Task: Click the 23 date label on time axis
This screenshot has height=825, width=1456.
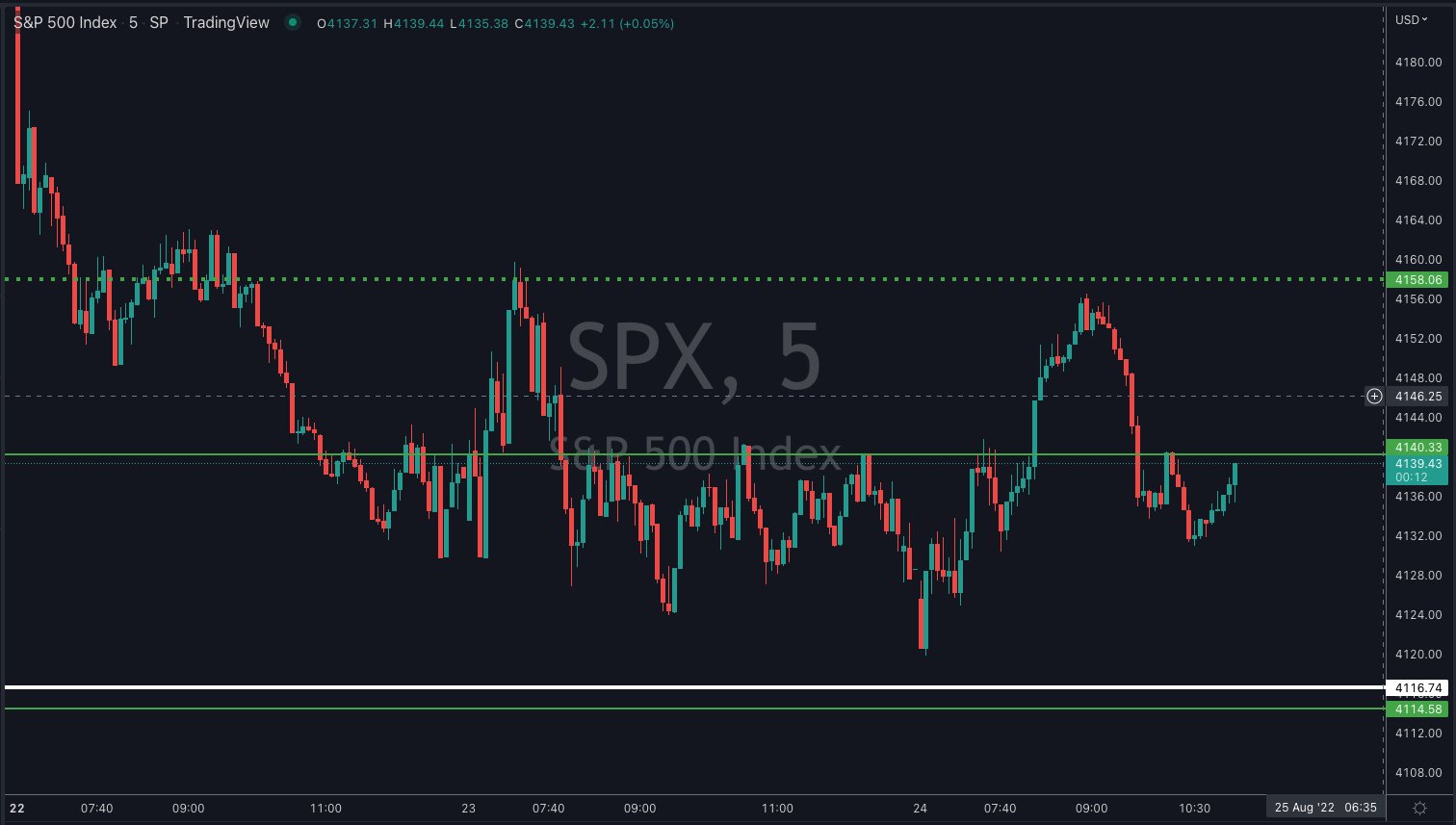Action: click(x=469, y=808)
